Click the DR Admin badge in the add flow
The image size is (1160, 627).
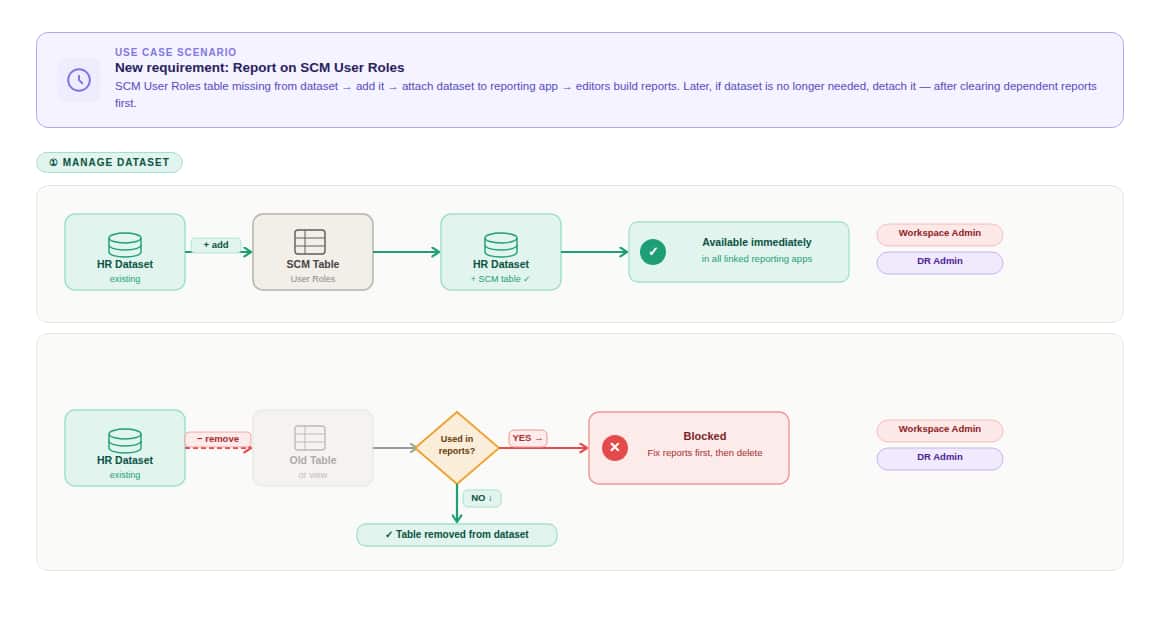pyautogui.click(x=940, y=262)
